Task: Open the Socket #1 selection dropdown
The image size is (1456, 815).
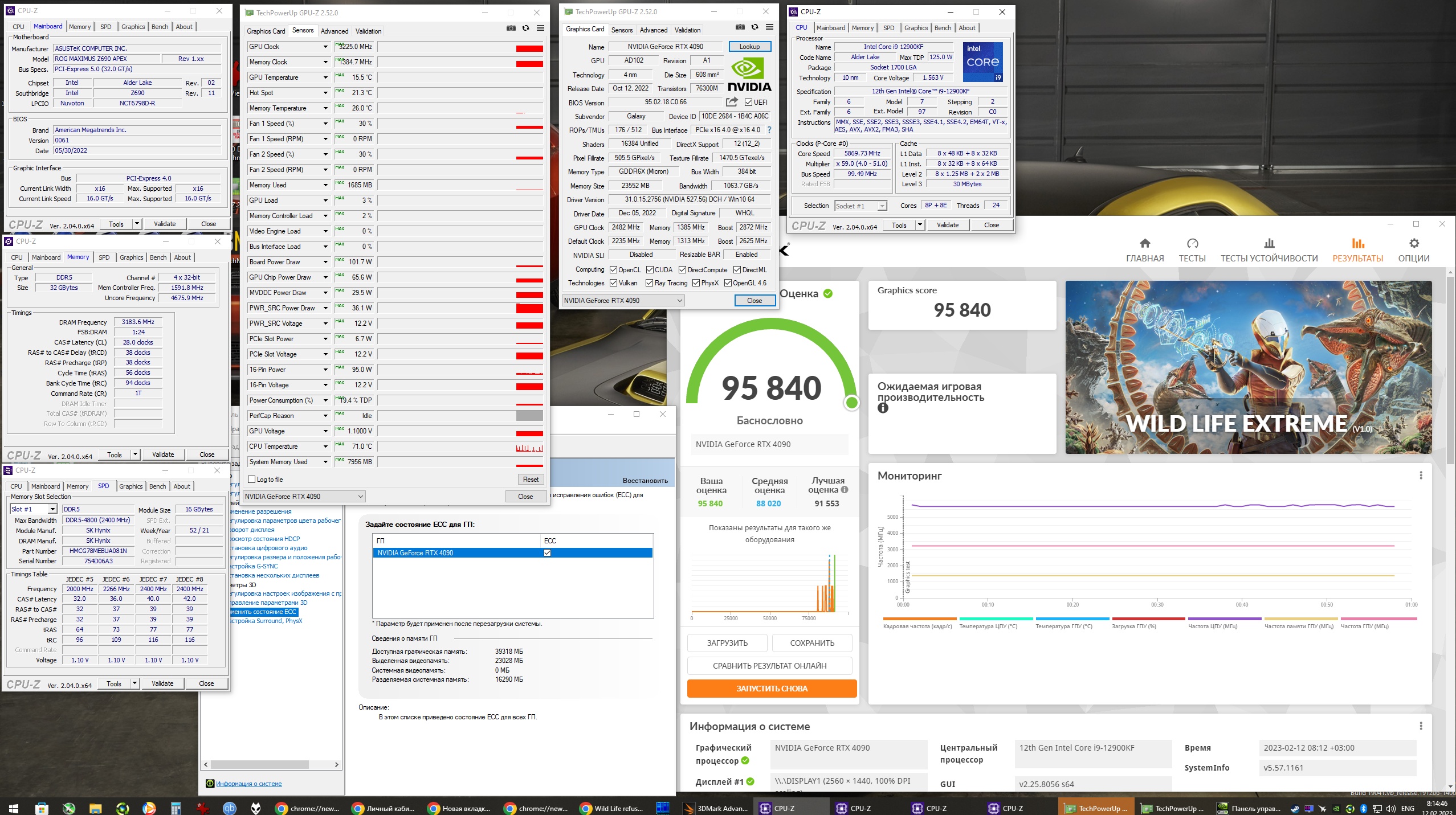Action: [861, 206]
